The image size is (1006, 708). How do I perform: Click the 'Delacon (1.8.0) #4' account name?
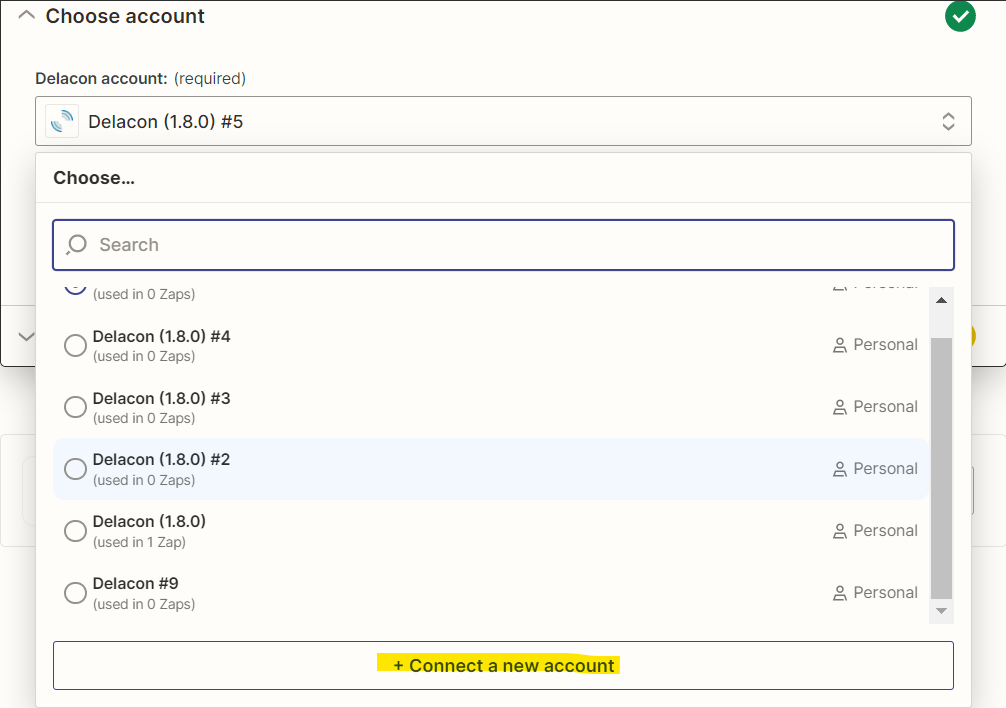pyautogui.click(x=162, y=337)
